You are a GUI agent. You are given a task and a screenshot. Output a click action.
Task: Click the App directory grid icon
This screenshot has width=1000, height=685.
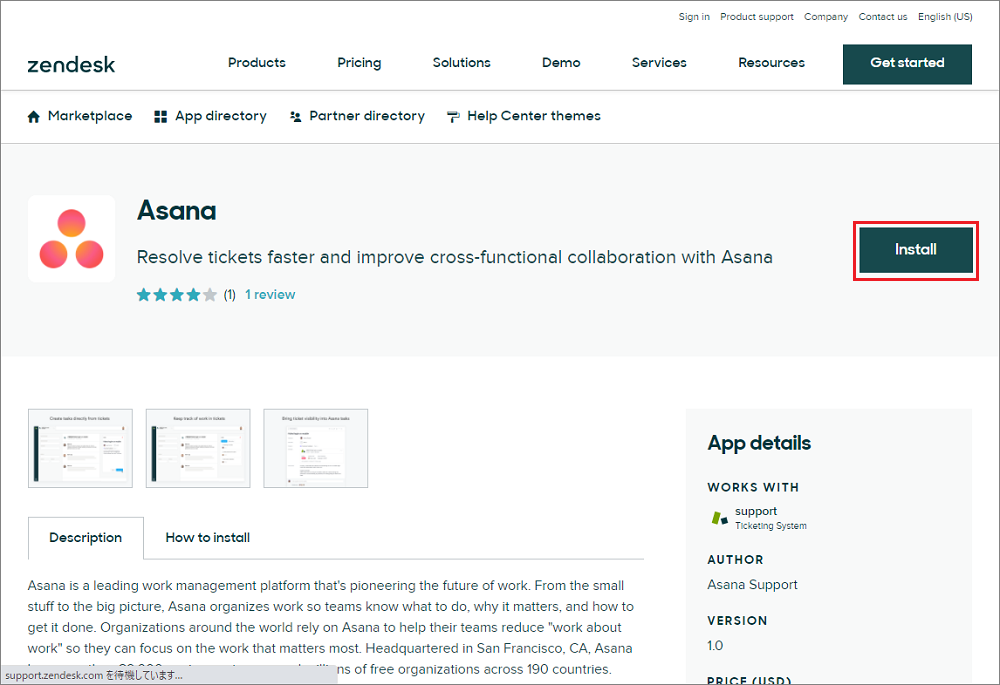[161, 117]
